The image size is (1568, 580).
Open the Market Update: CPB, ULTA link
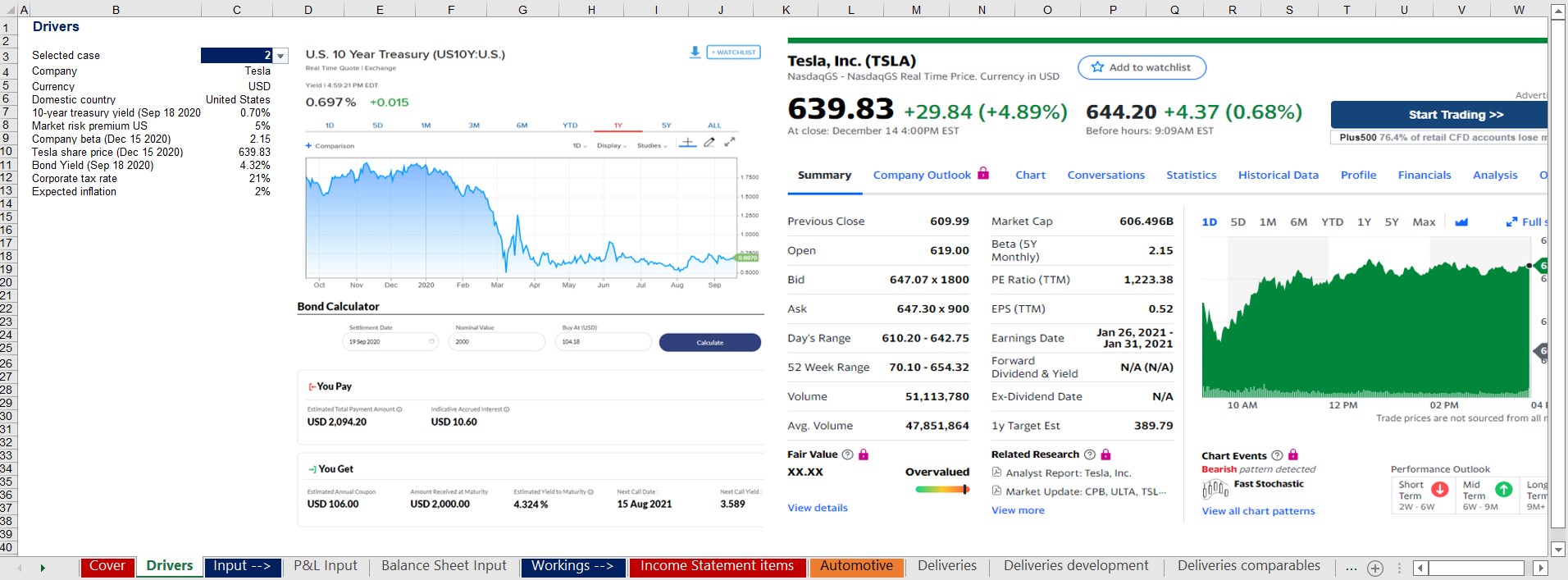[1086, 491]
